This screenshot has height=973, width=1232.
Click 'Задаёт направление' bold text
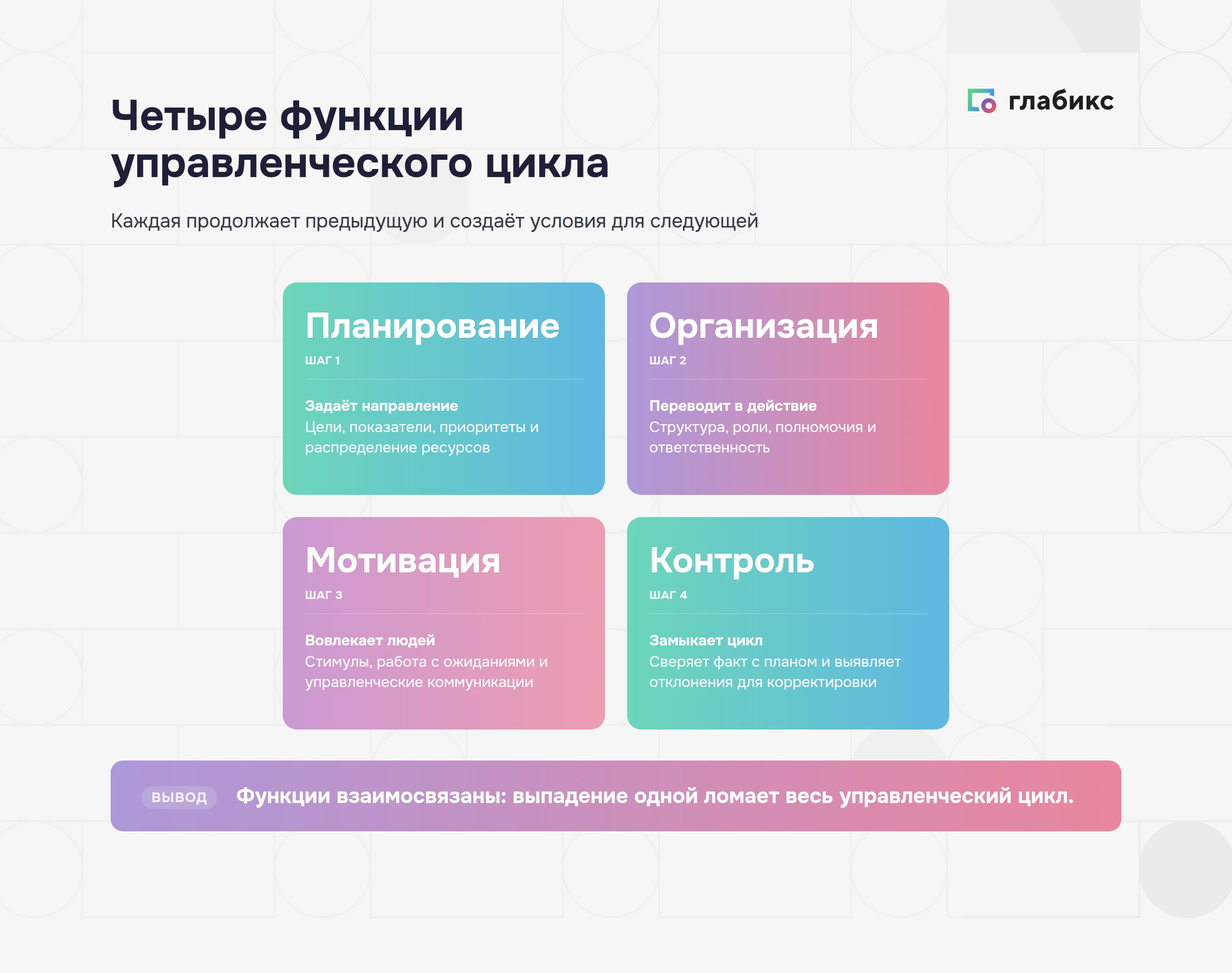pyautogui.click(x=381, y=405)
